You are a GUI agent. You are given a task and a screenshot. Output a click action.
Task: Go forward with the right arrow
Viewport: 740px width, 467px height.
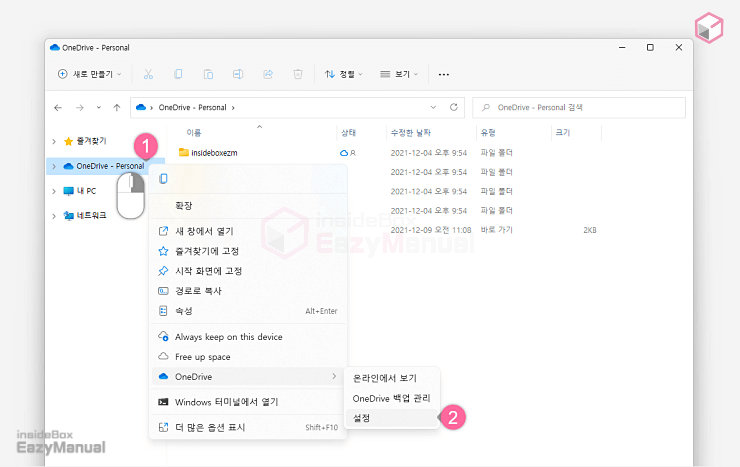tap(80, 108)
